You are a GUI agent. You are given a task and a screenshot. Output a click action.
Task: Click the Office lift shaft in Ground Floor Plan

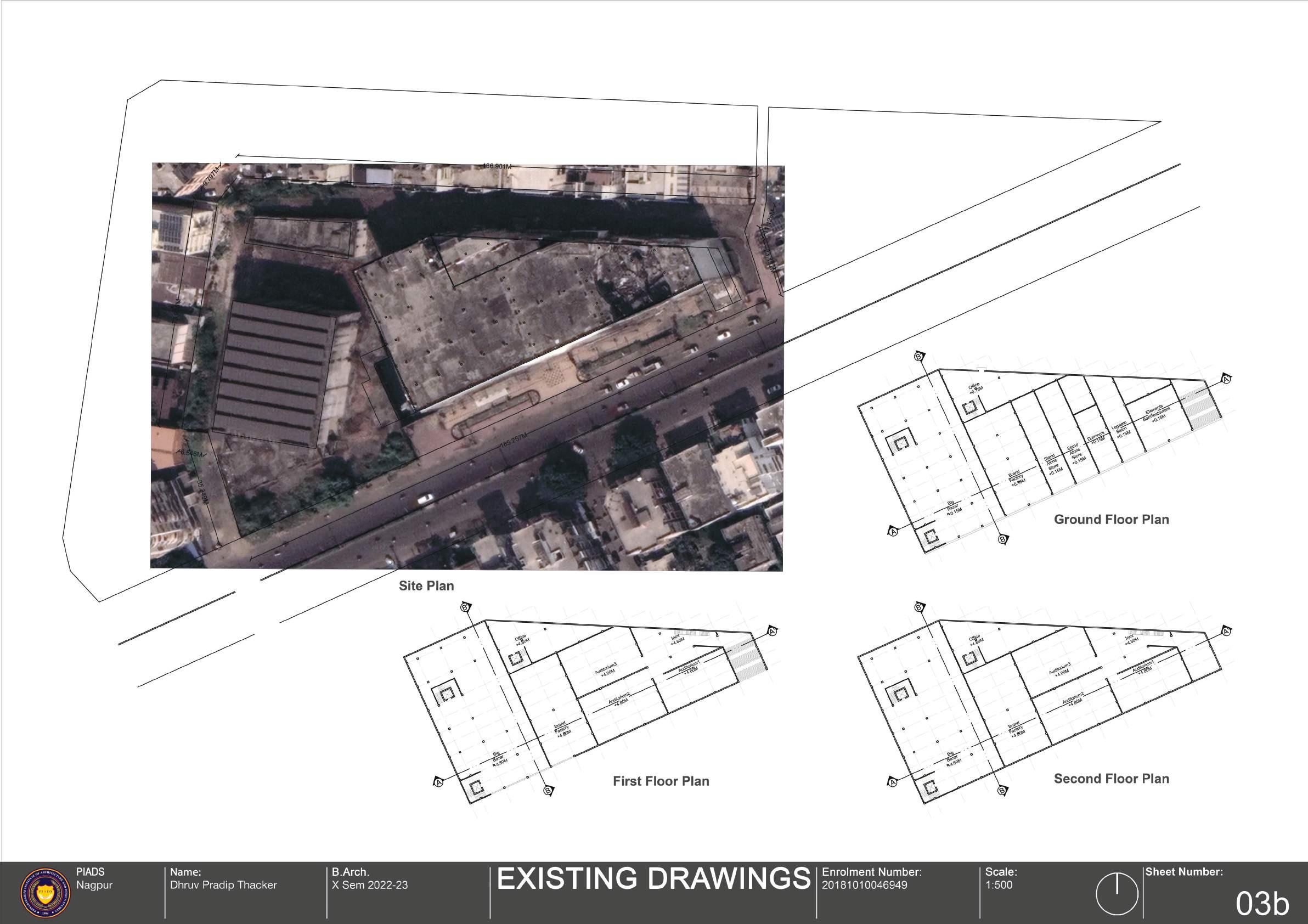tap(971, 408)
